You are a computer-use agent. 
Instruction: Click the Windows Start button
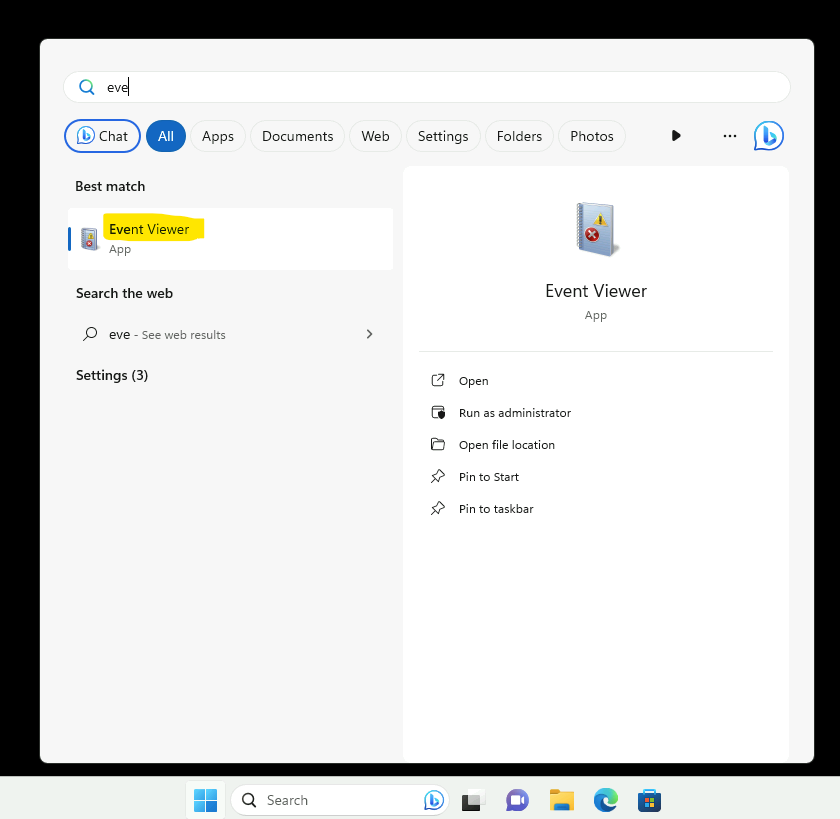[205, 800]
